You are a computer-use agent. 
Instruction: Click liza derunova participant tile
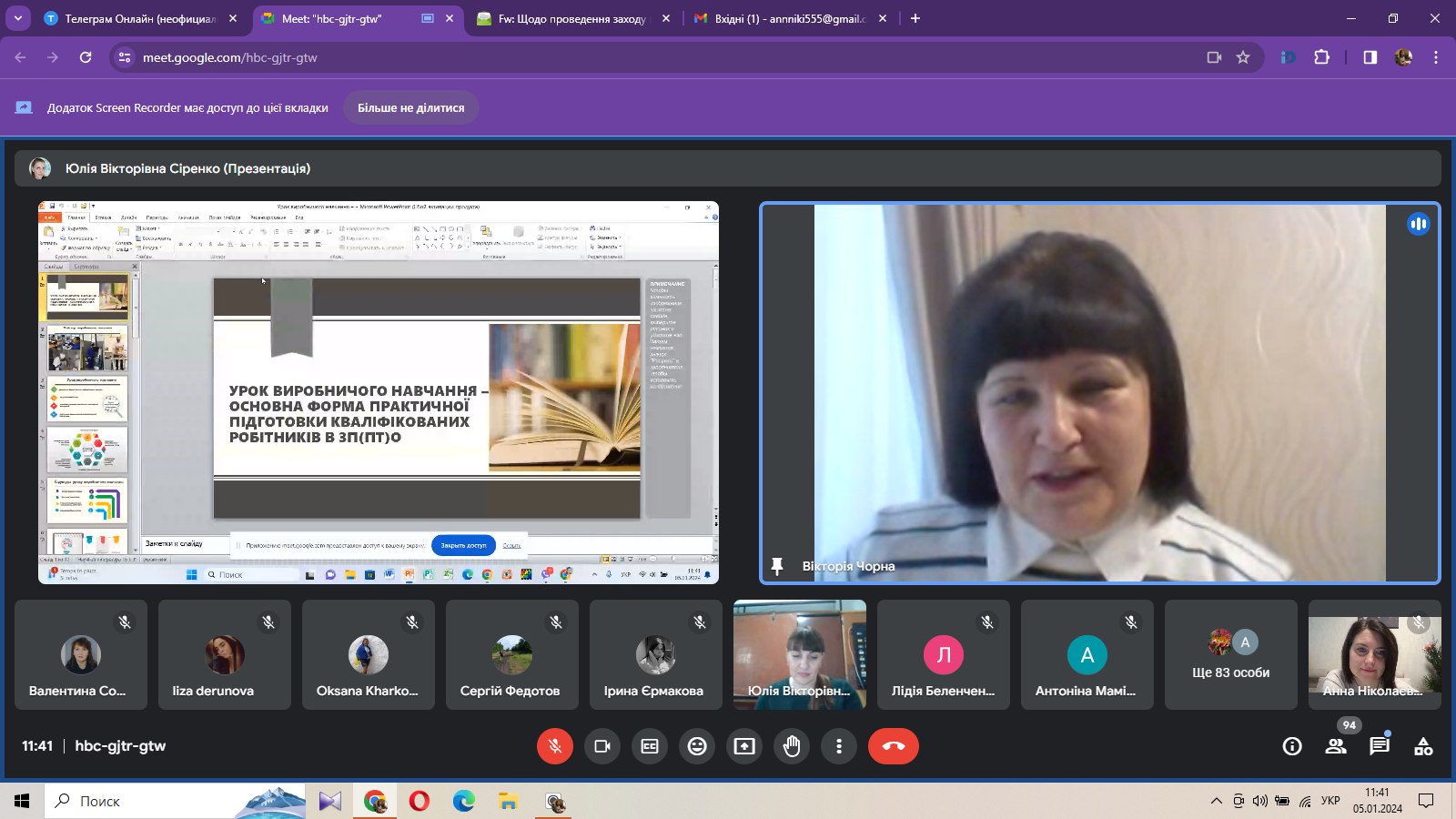pos(225,654)
